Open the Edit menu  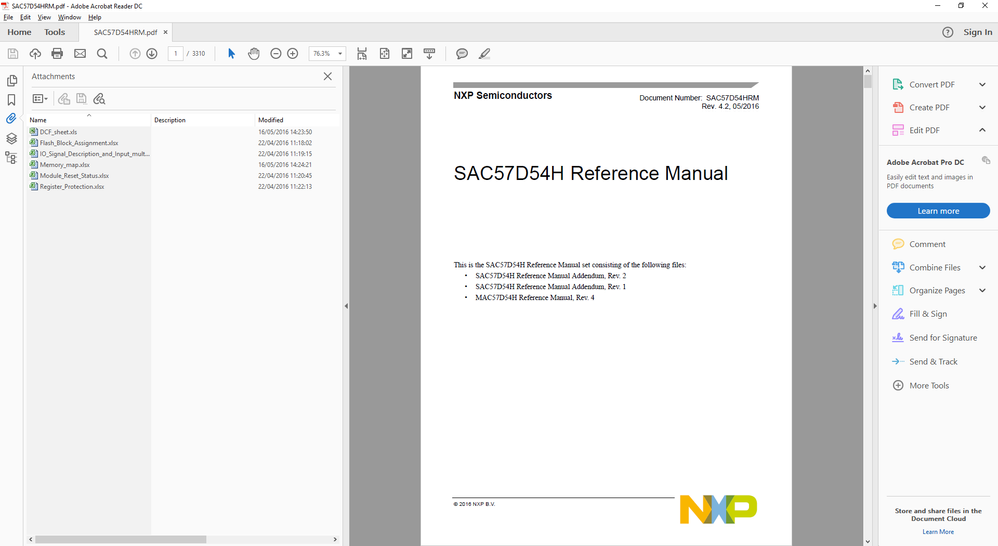25,17
